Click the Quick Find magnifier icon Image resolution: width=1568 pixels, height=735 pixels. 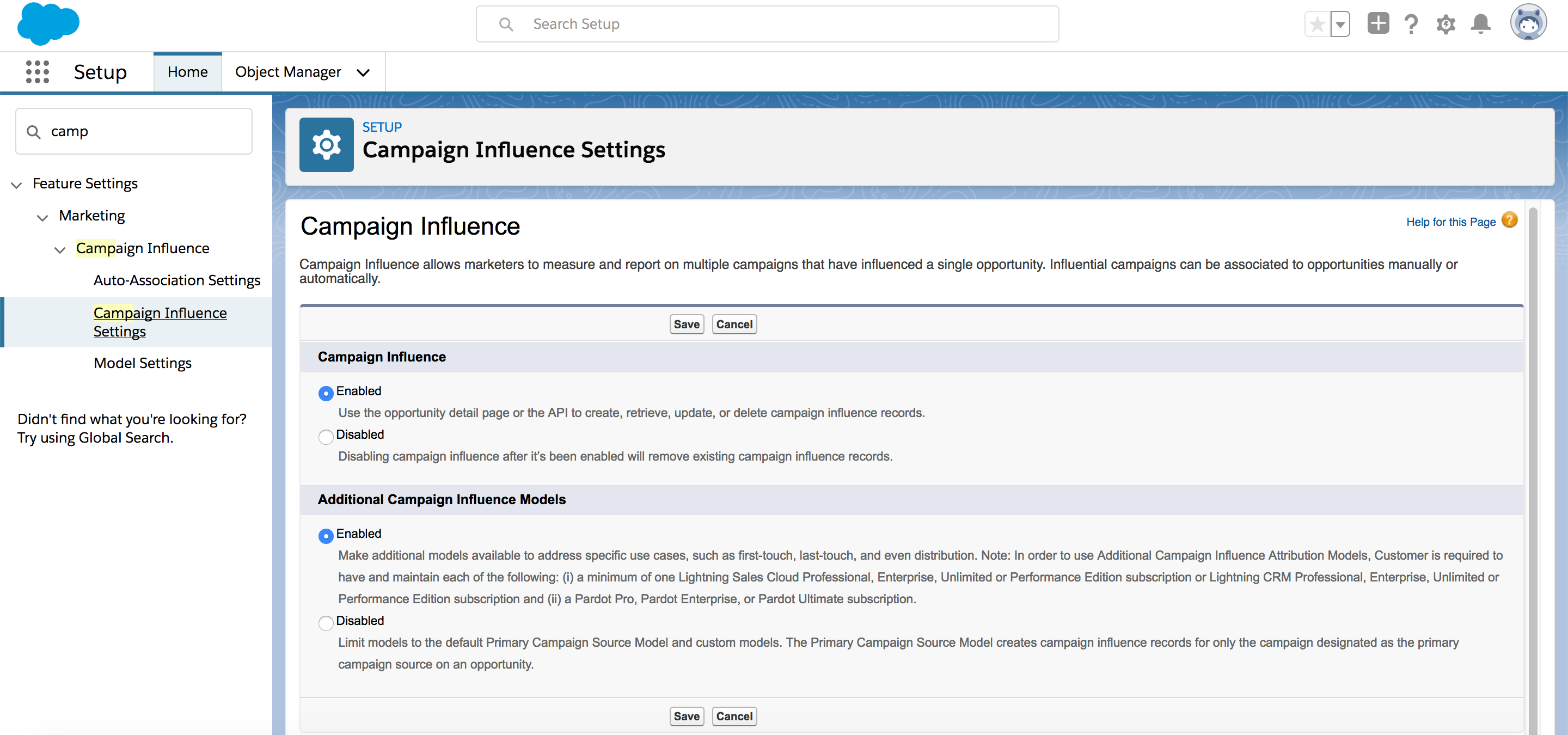click(33, 131)
